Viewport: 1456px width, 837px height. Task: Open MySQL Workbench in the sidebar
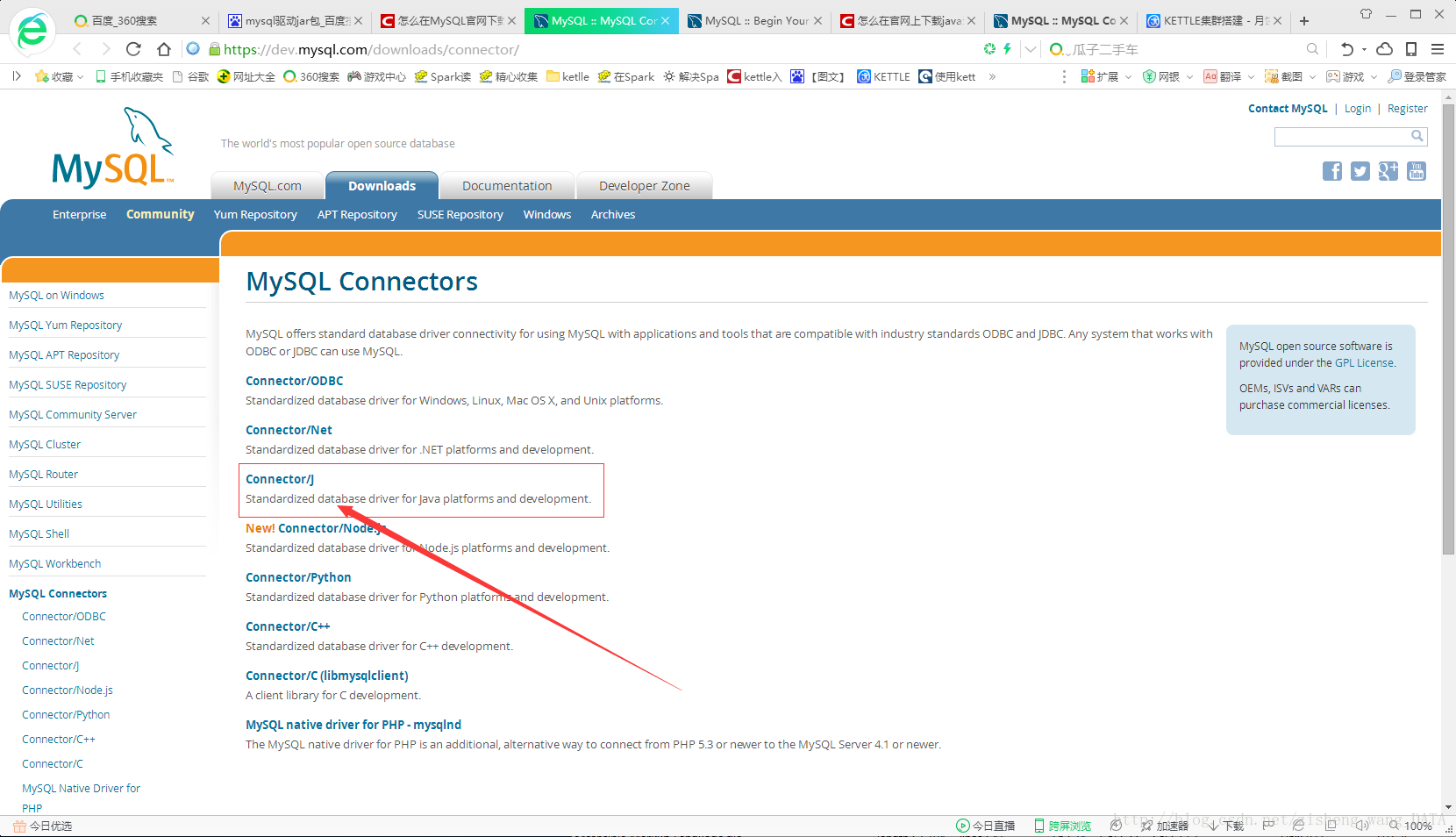pyautogui.click(x=54, y=563)
